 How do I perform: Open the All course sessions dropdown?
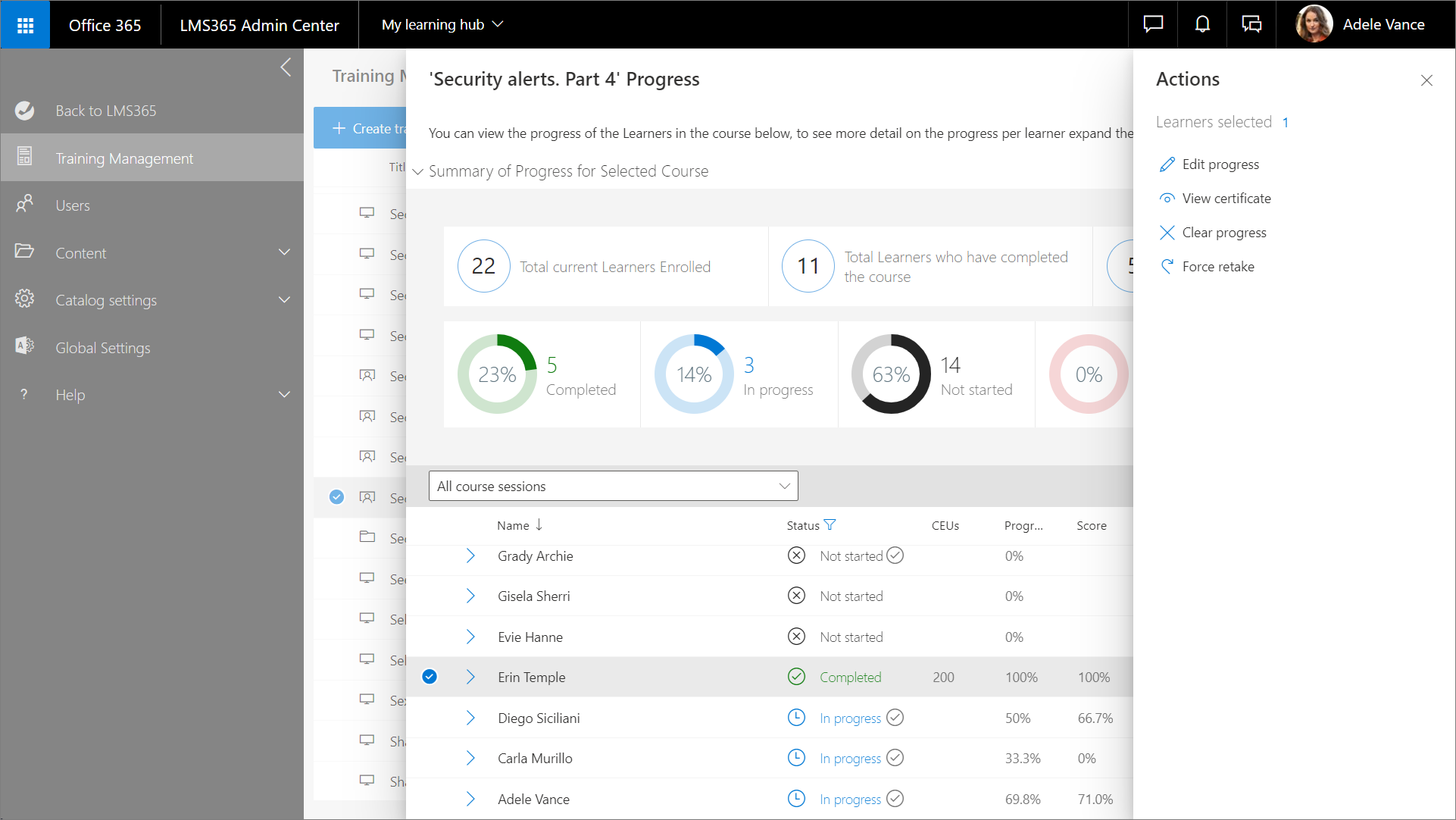(613, 486)
